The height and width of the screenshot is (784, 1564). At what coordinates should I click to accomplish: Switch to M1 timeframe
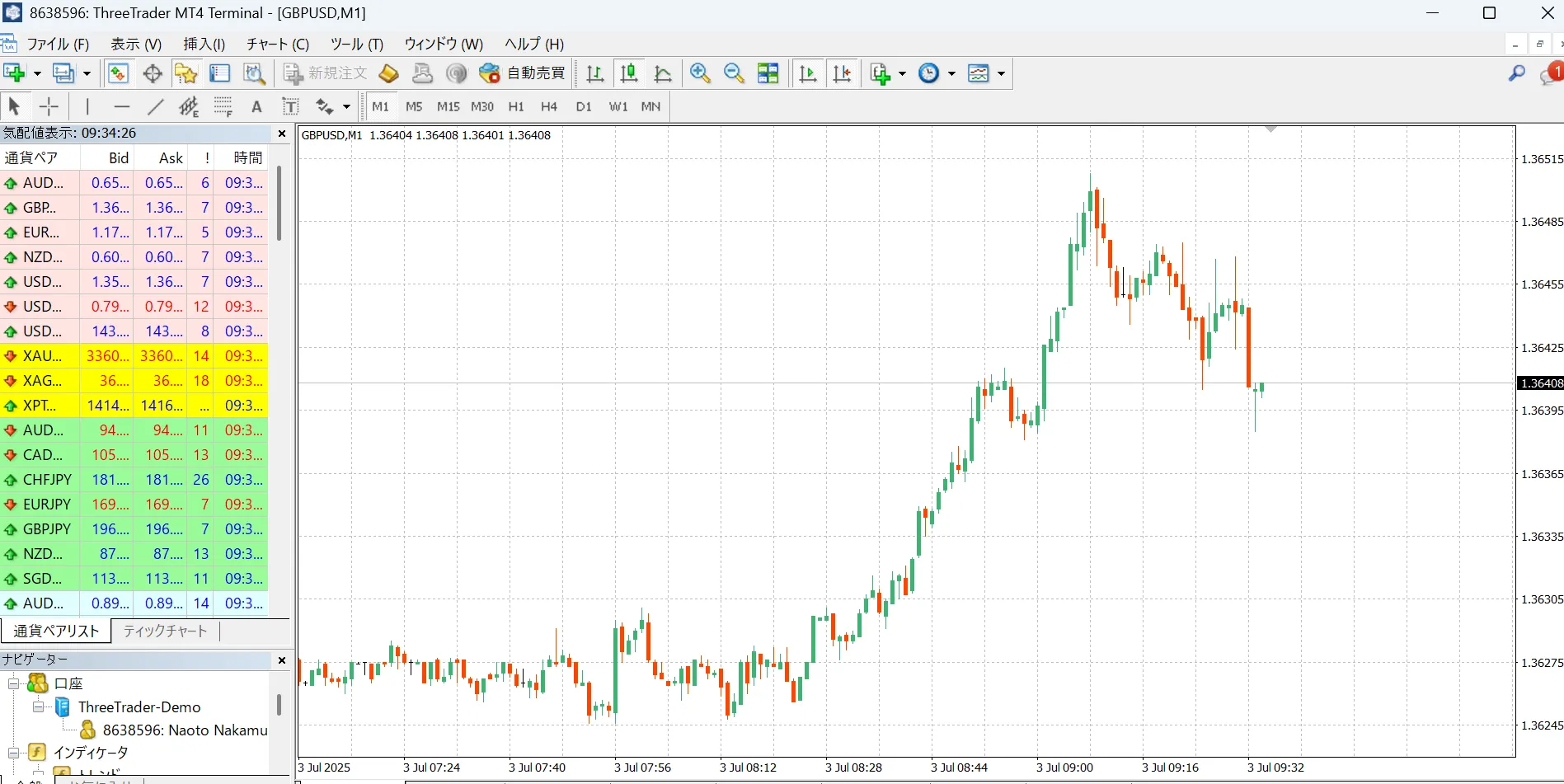(380, 106)
